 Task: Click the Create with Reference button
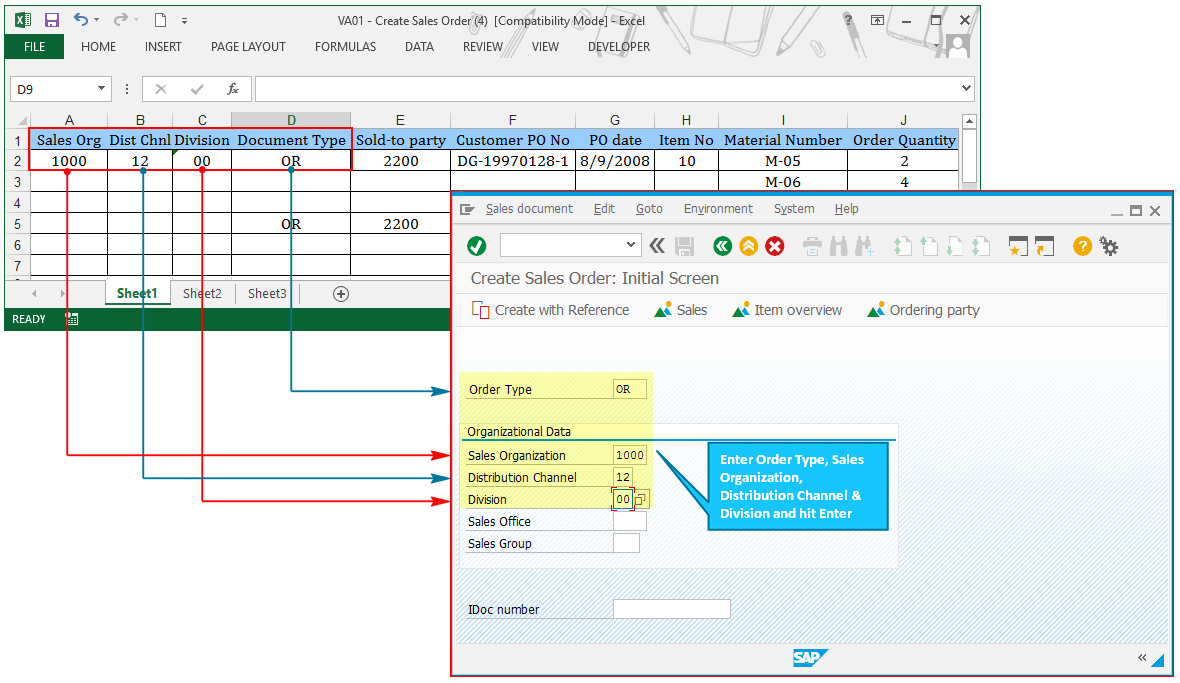coord(551,310)
